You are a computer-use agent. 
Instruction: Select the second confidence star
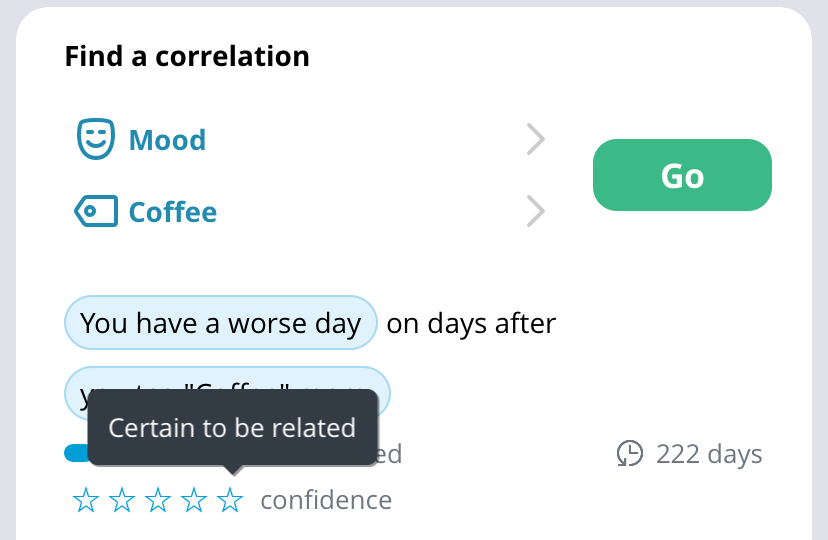122,499
